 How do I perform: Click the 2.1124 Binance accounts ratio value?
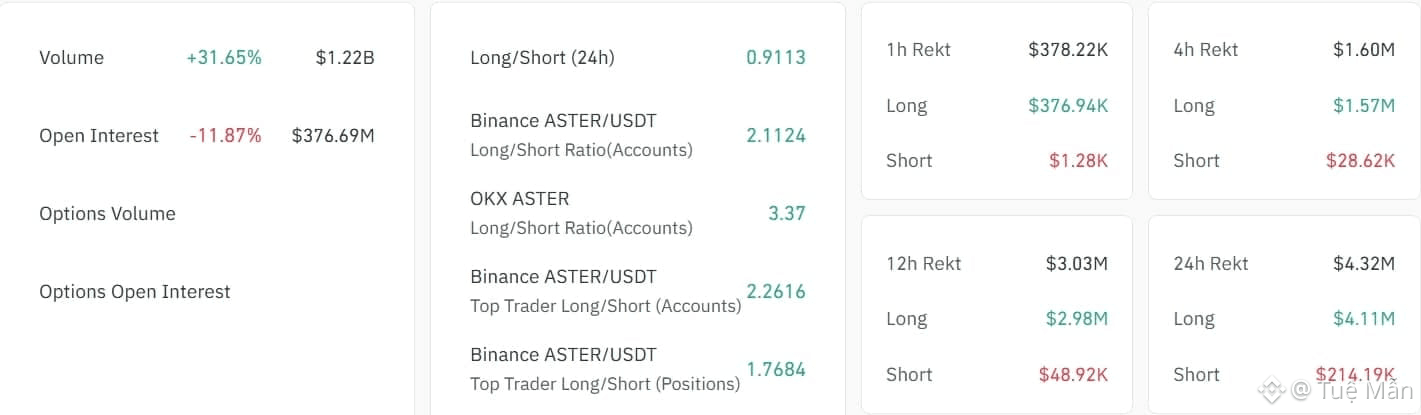[x=776, y=136]
